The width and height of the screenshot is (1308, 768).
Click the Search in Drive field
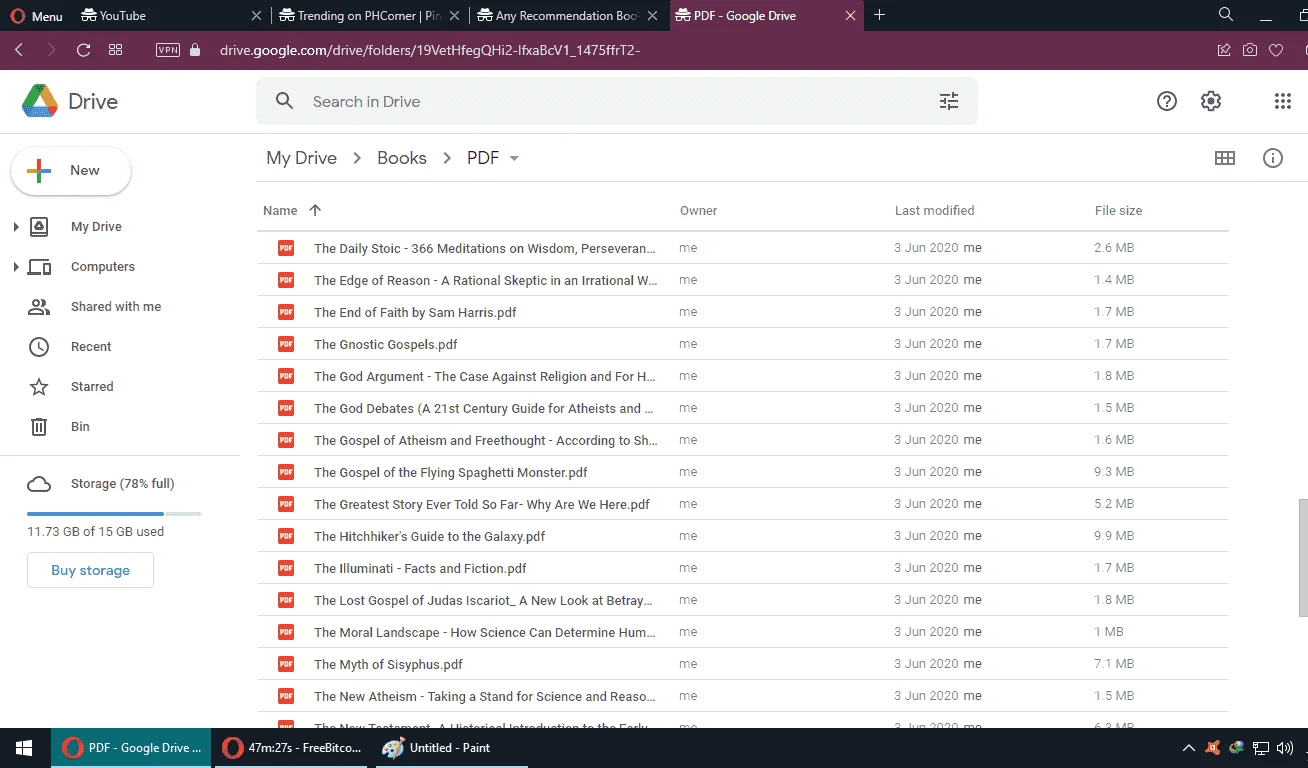[x=617, y=101]
